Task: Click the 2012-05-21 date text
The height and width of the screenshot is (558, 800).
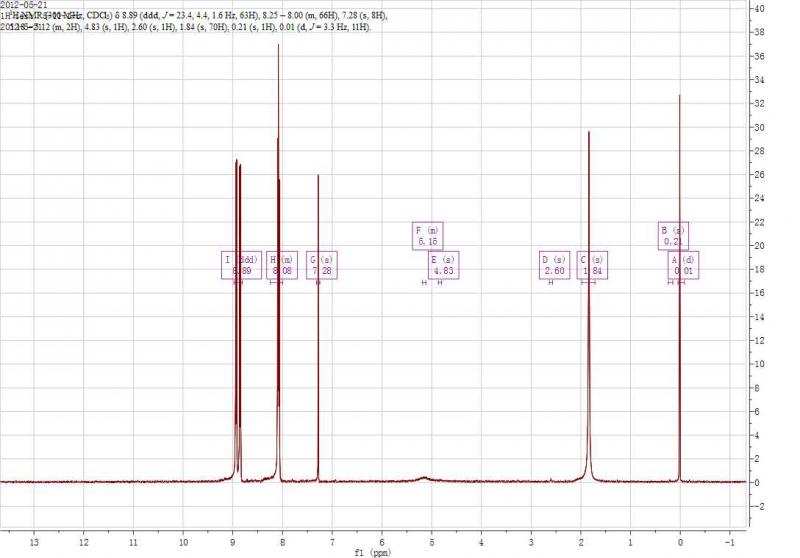Action: pyautogui.click(x=23, y=5)
